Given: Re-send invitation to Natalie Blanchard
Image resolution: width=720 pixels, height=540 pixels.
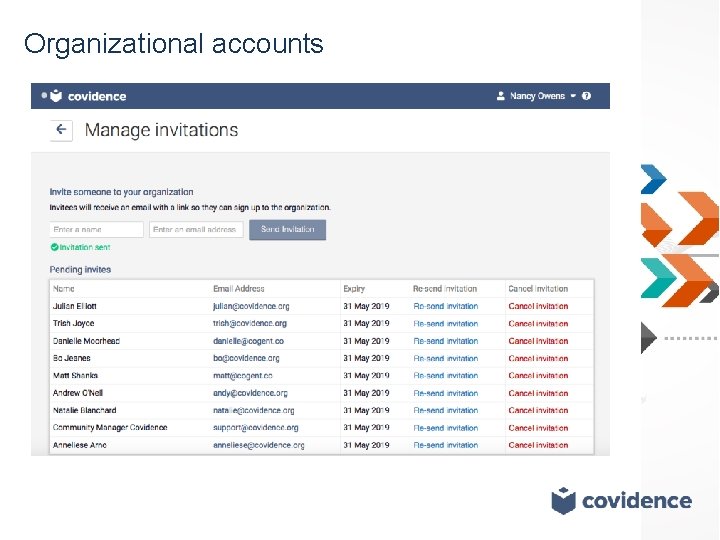Looking at the screenshot, I should click(x=446, y=411).
